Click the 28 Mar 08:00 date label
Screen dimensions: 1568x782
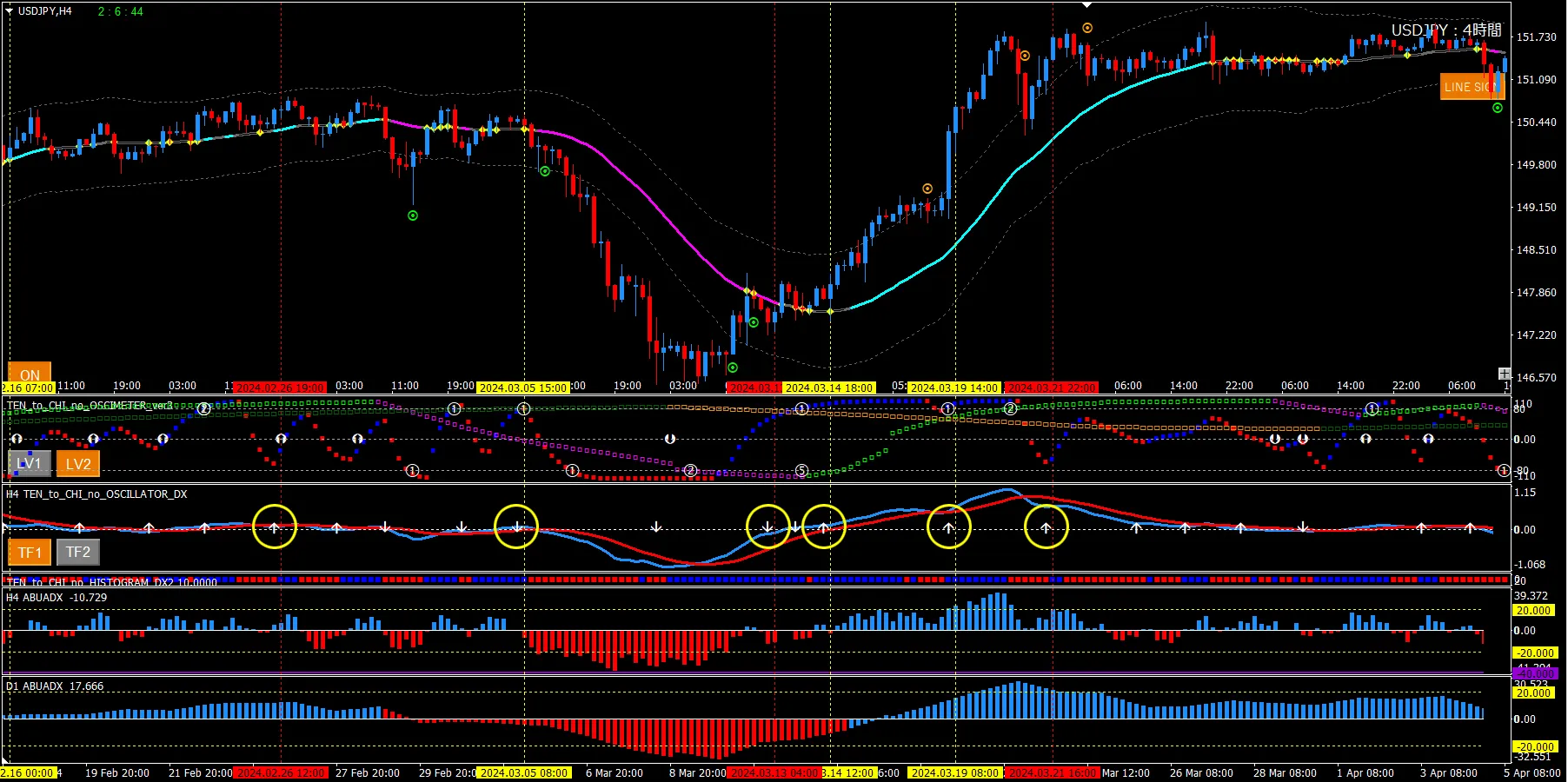(1285, 772)
